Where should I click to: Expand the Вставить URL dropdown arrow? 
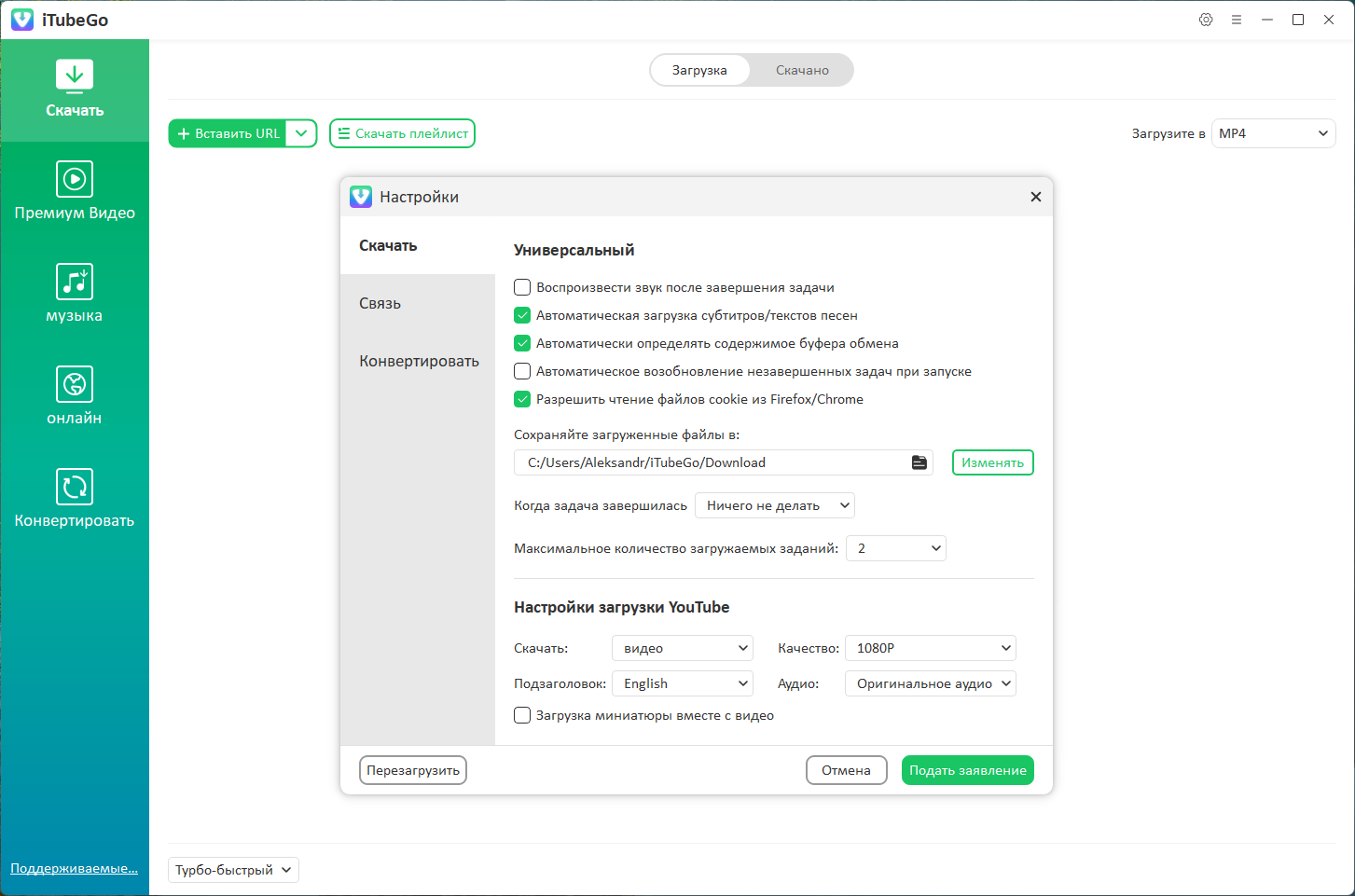301,133
